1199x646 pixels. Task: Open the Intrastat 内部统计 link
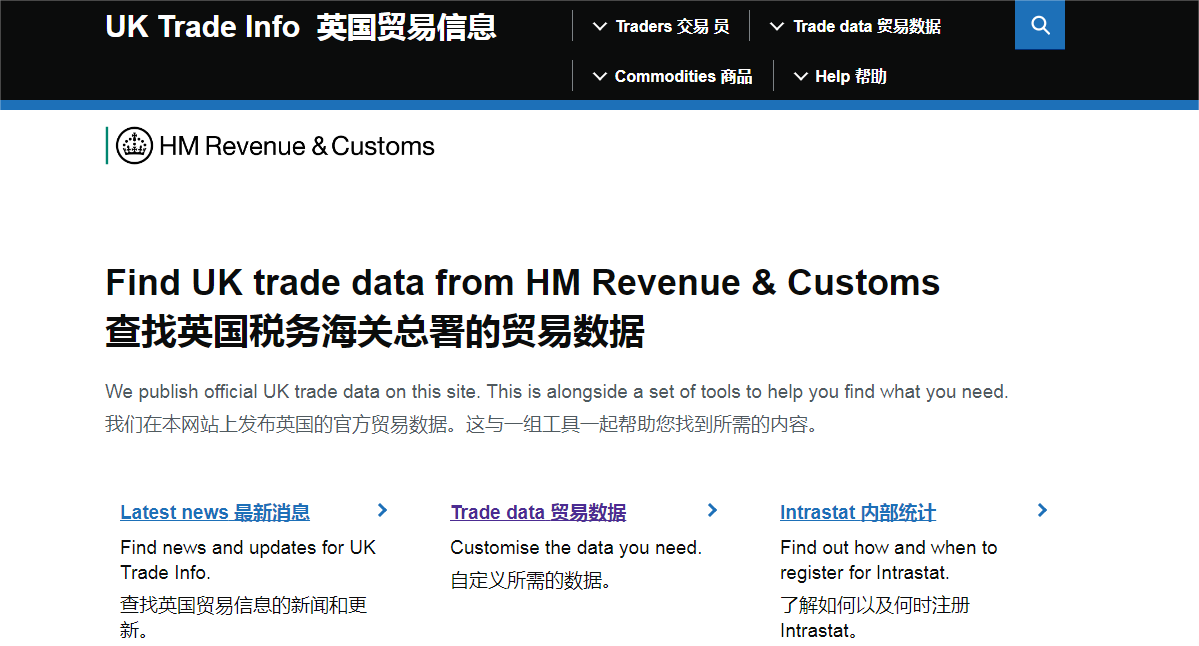click(x=857, y=512)
